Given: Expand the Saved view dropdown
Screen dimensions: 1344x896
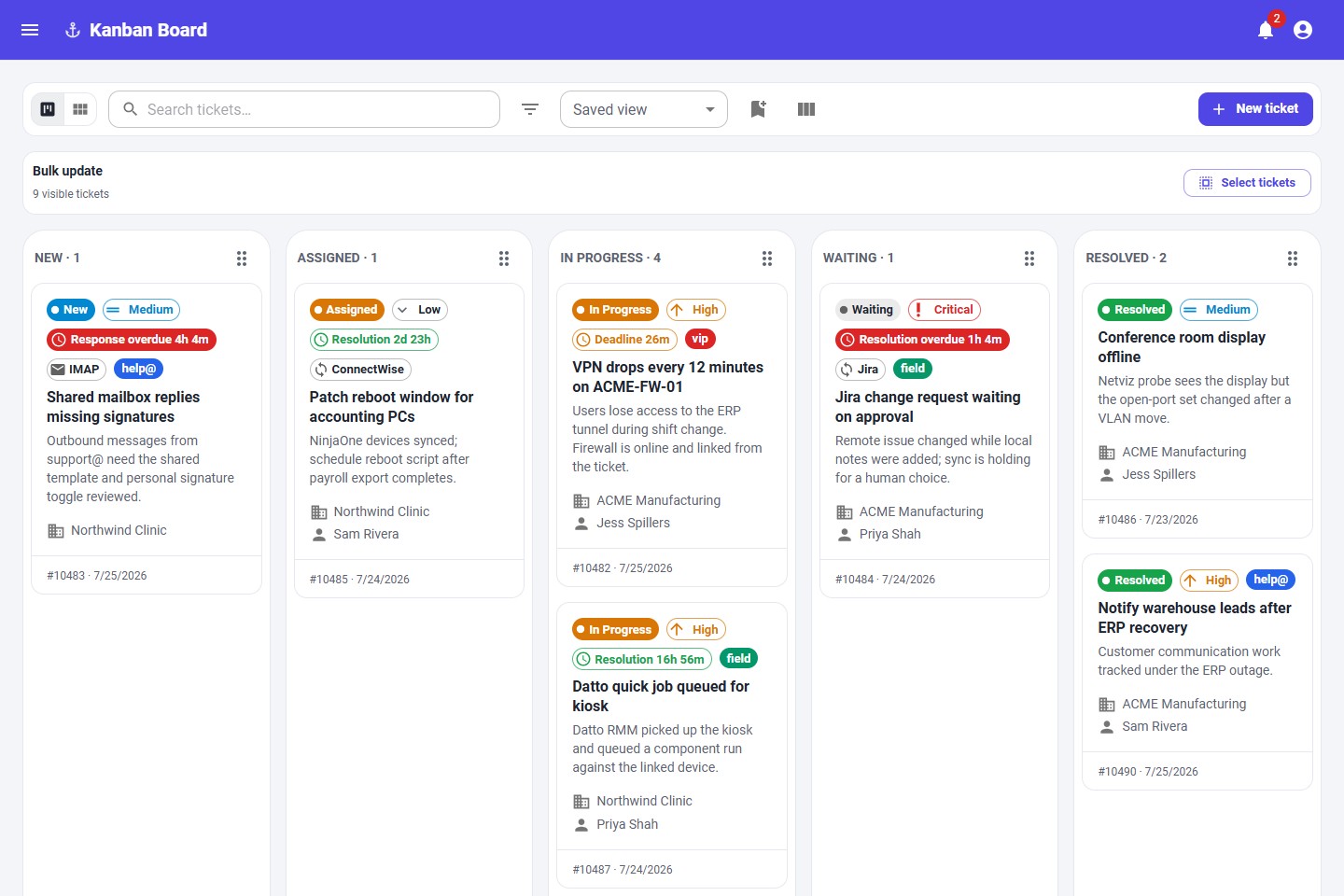Looking at the screenshot, I should click(x=644, y=109).
